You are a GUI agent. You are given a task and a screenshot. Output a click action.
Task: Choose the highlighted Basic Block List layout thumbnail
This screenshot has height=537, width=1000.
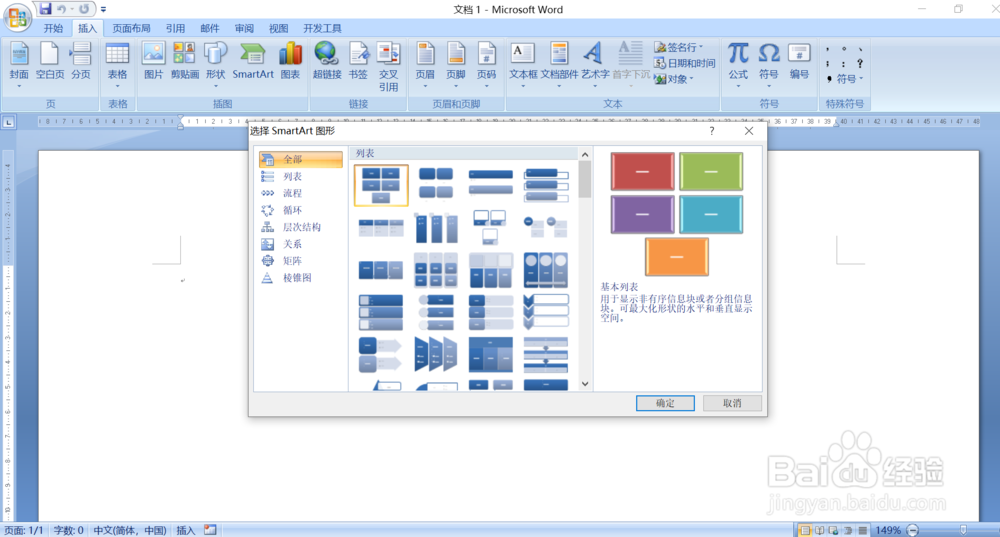coord(381,185)
